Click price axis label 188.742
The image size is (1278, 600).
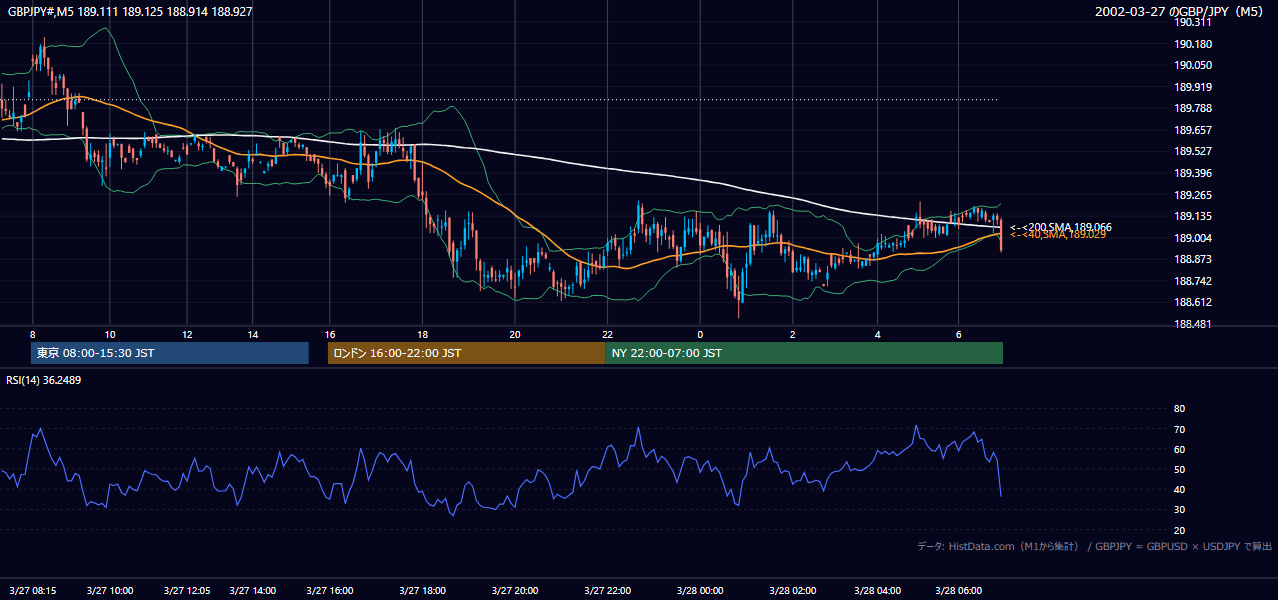tap(1192, 281)
